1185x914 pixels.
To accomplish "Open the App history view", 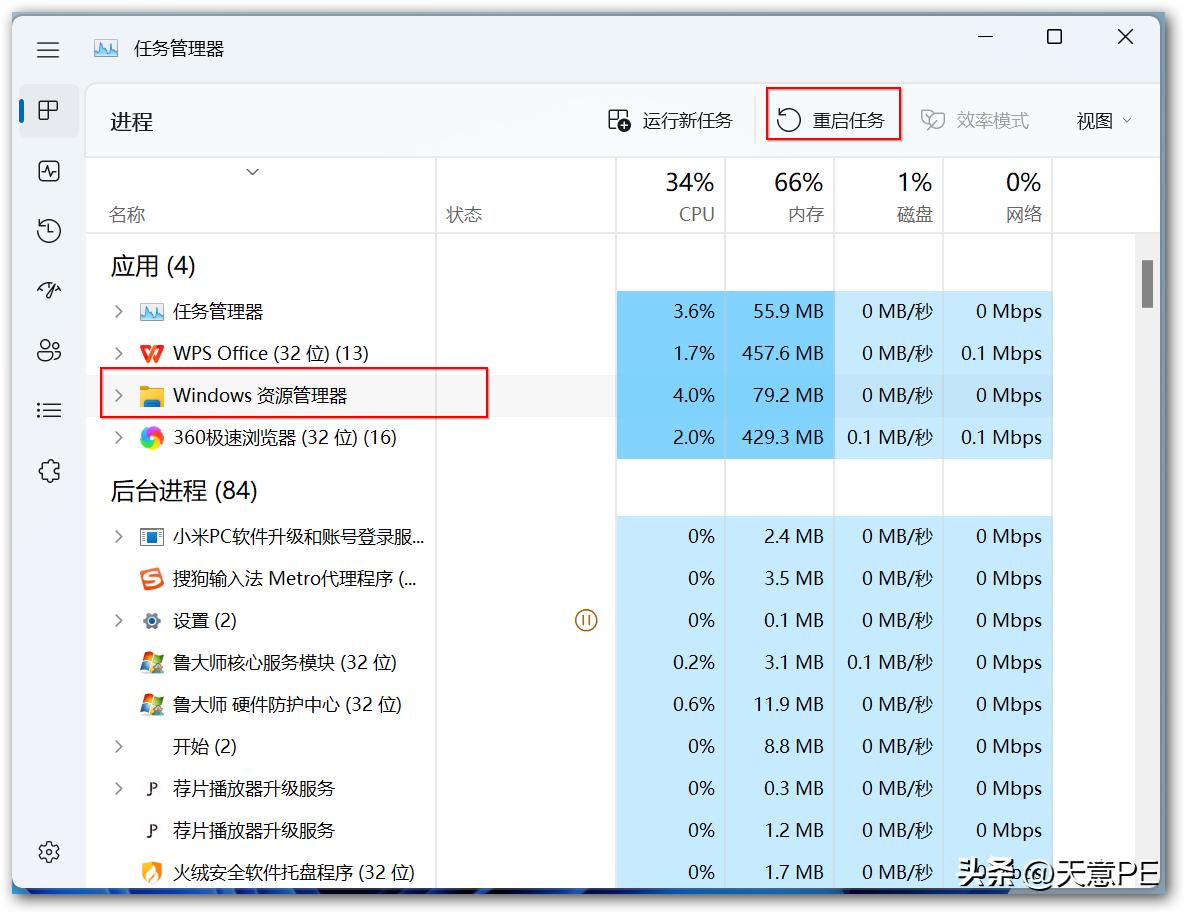I will click(x=47, y=231).
